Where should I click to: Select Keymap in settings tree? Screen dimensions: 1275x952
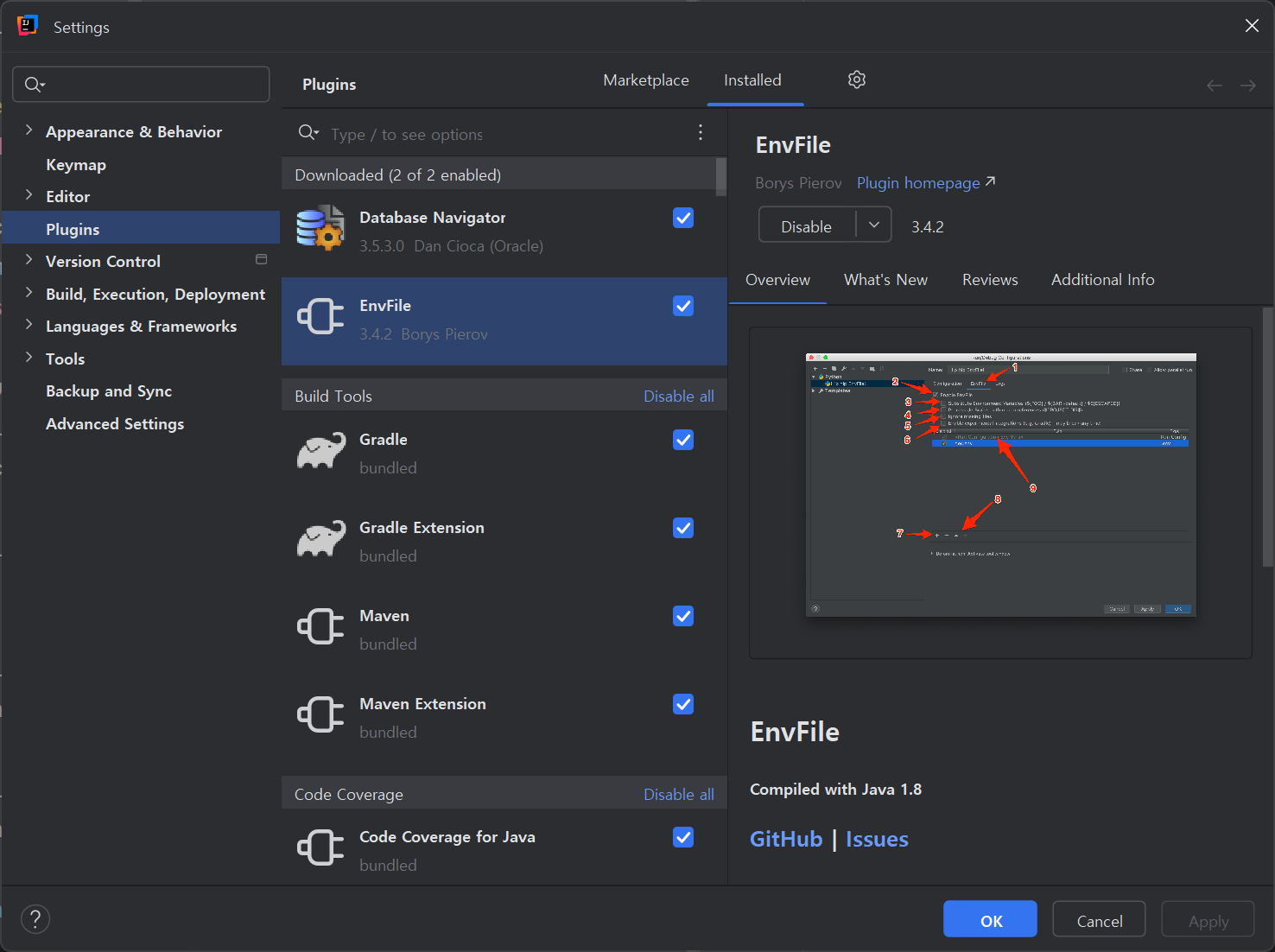(141, 164)
